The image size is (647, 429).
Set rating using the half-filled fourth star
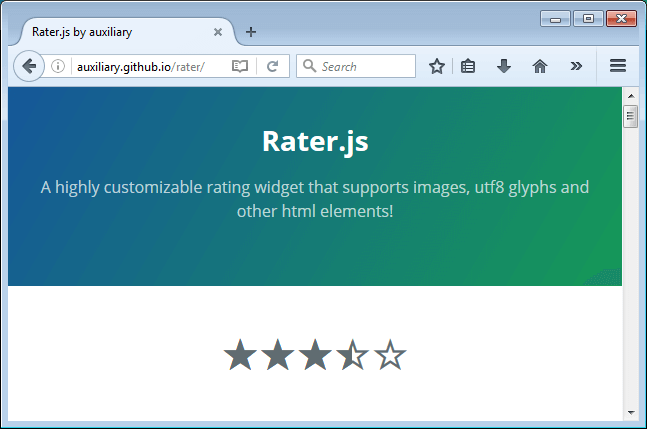352,354
